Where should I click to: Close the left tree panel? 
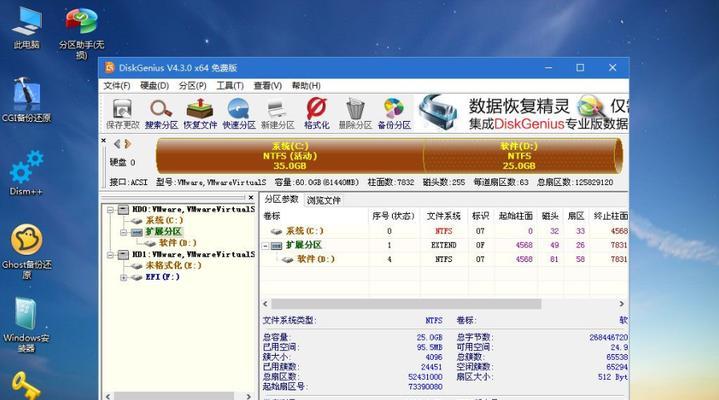click(x=251, y=197)
